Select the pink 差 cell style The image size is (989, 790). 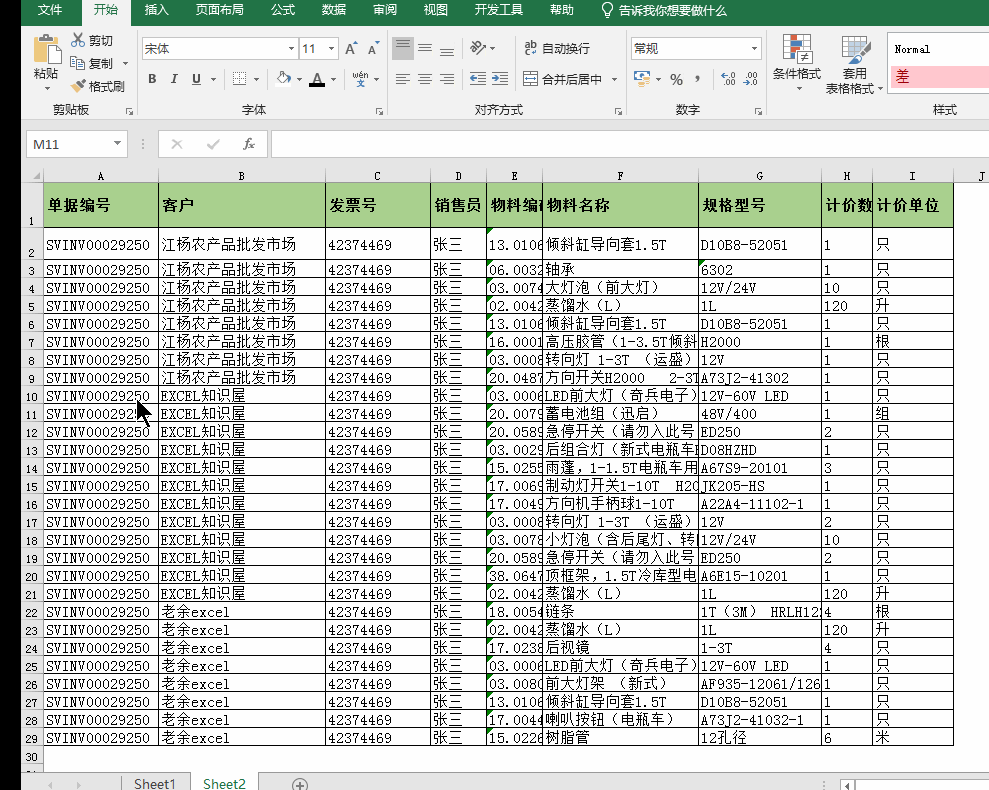click(938, 77)
